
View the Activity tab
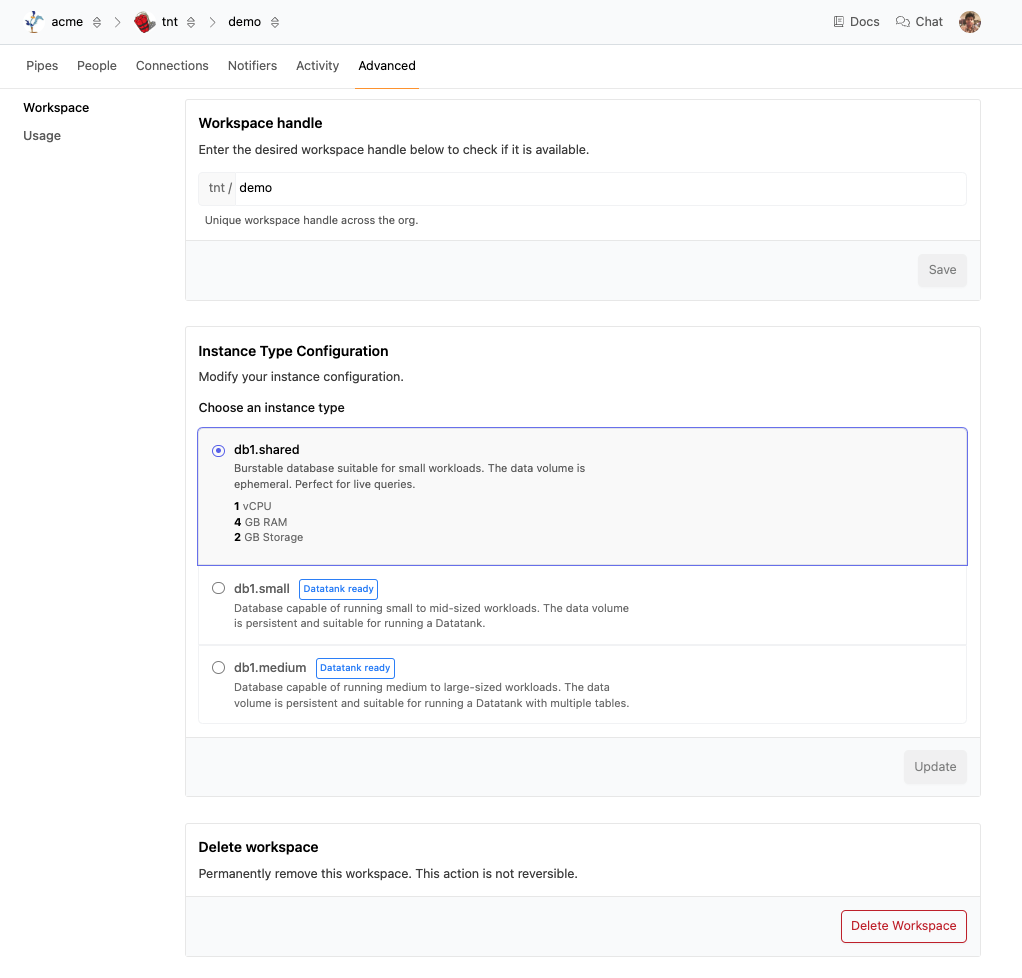(317, 66)
